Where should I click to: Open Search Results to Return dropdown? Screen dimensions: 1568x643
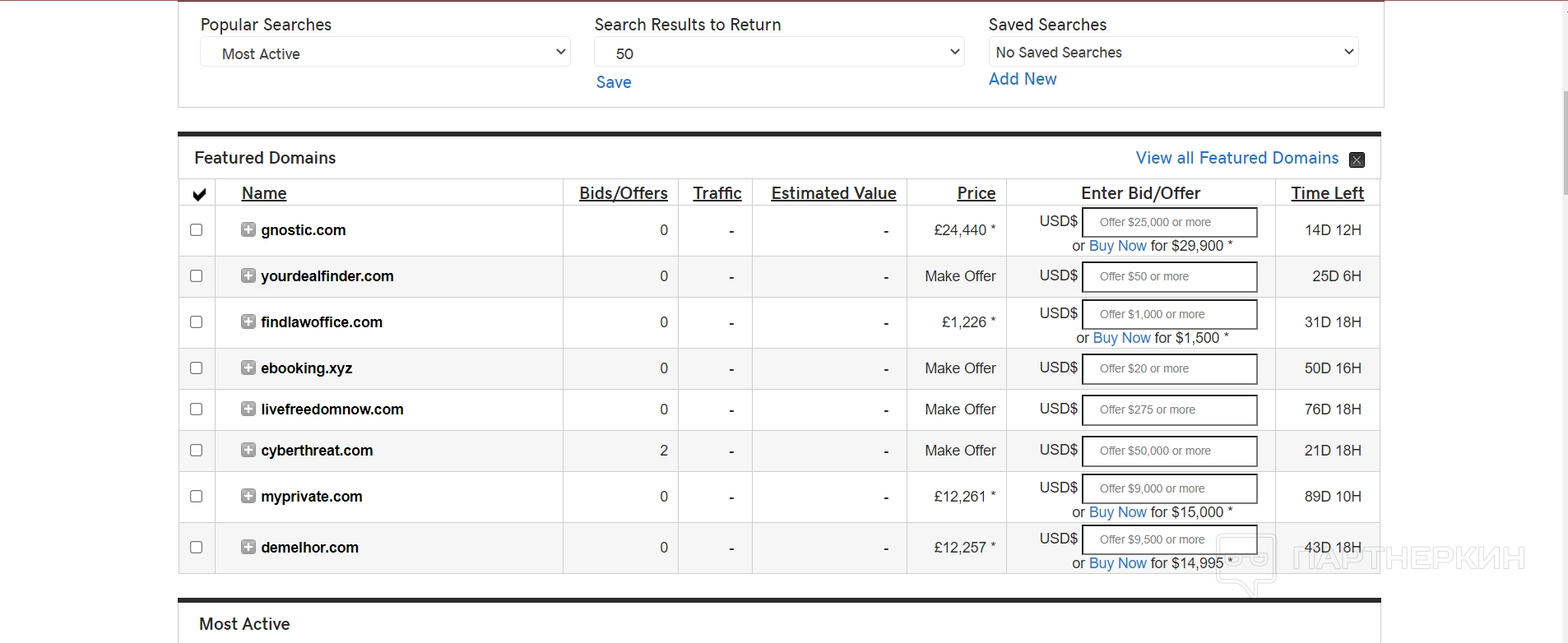(x=779, y=53)
